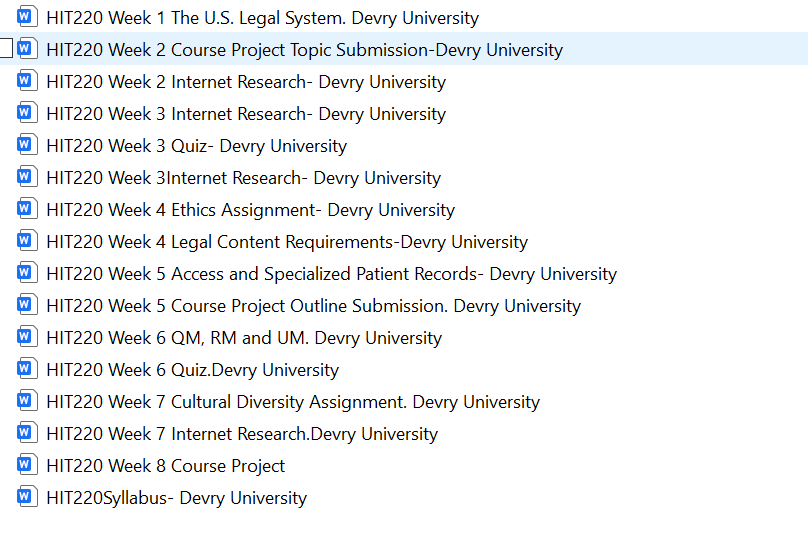Select file name Week 7 Cultural Diversity Assignment
Viewport: 808px width, 560px height.
(x=293, y=402)
